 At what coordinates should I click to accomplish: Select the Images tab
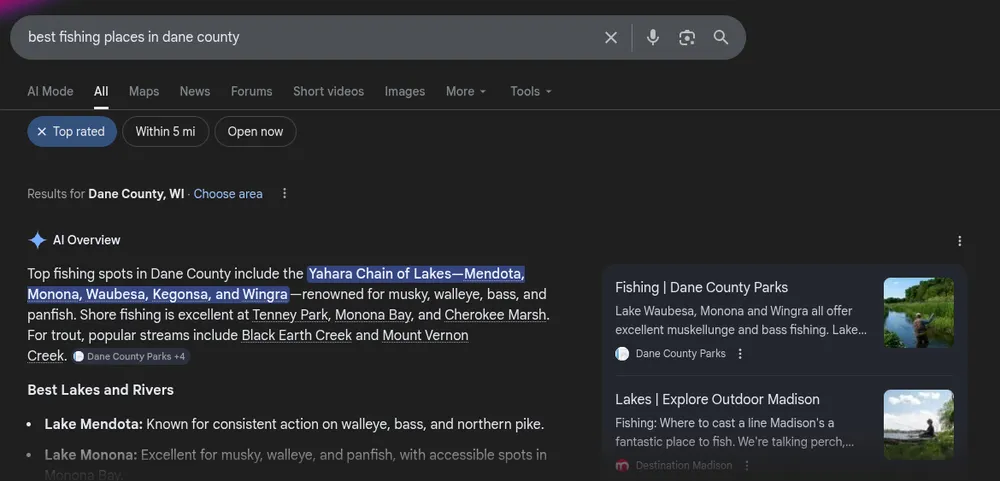click(405, 91)
